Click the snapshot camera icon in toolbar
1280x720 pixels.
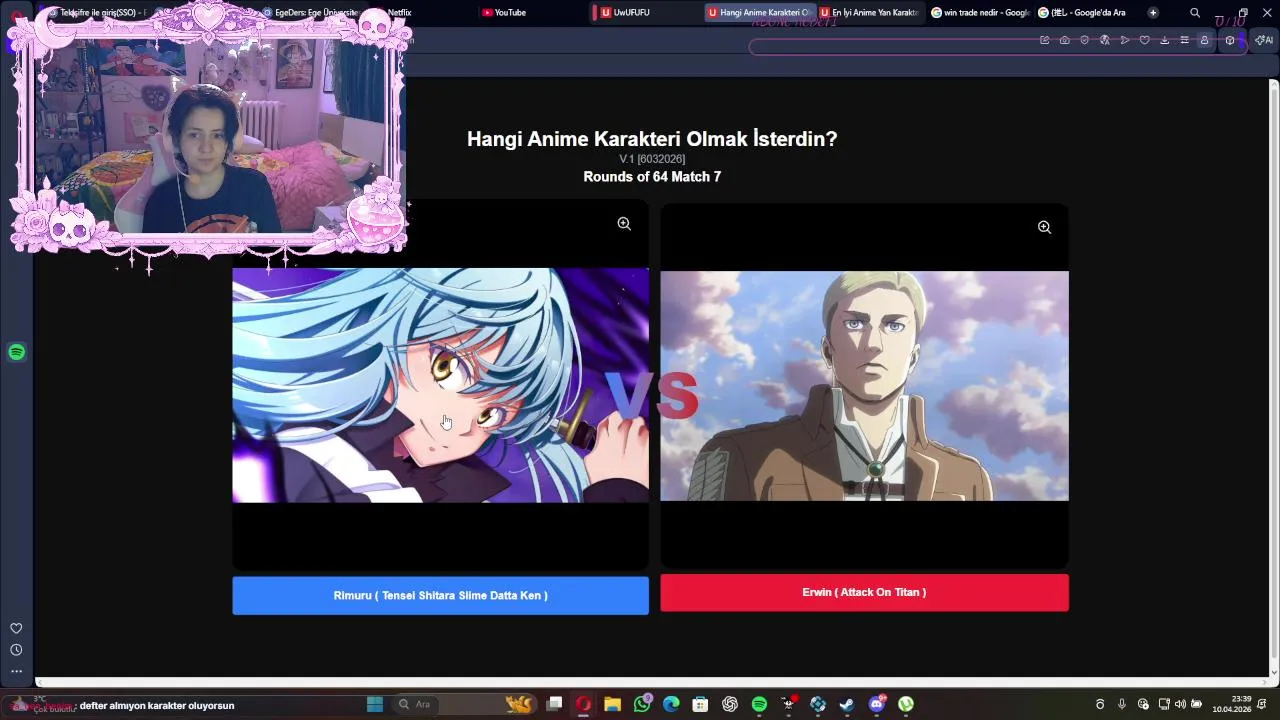tap(1065, 40)
